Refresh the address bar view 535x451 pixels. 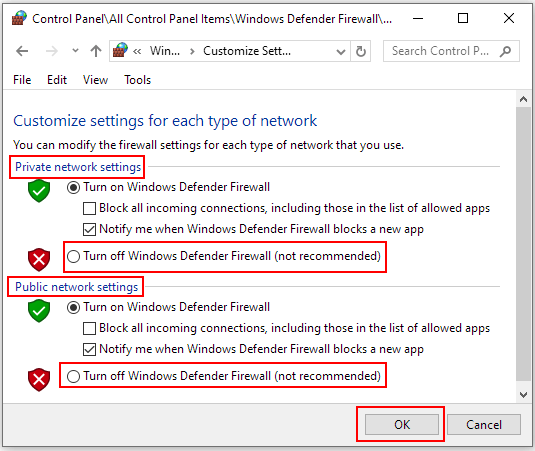click(361, 51)
